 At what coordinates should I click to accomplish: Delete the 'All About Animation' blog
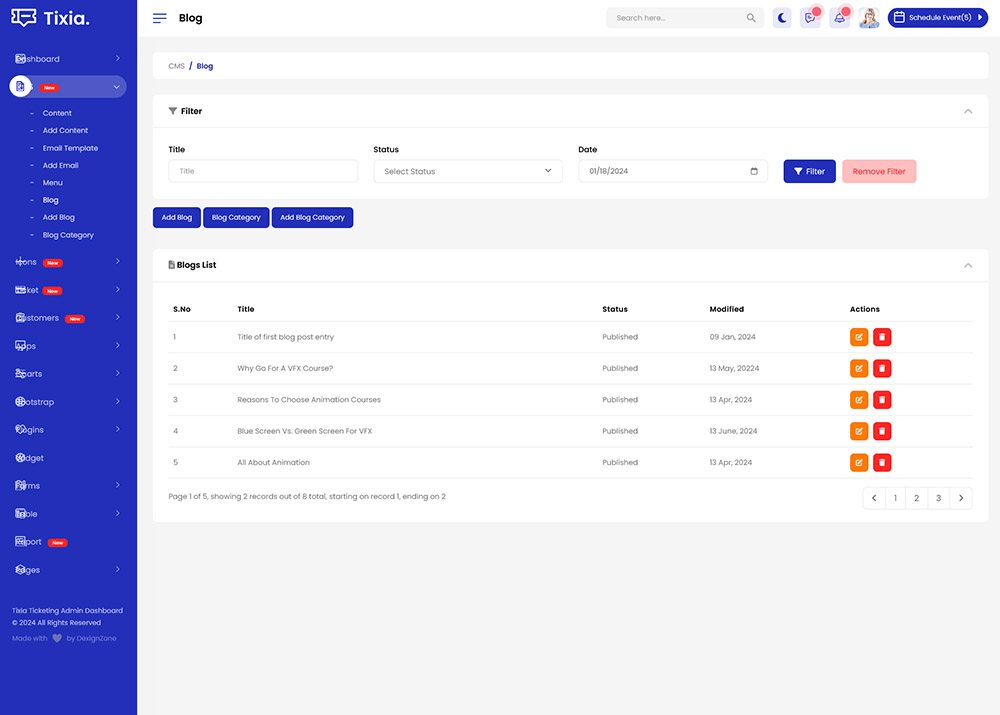click(x=882, y=462)
